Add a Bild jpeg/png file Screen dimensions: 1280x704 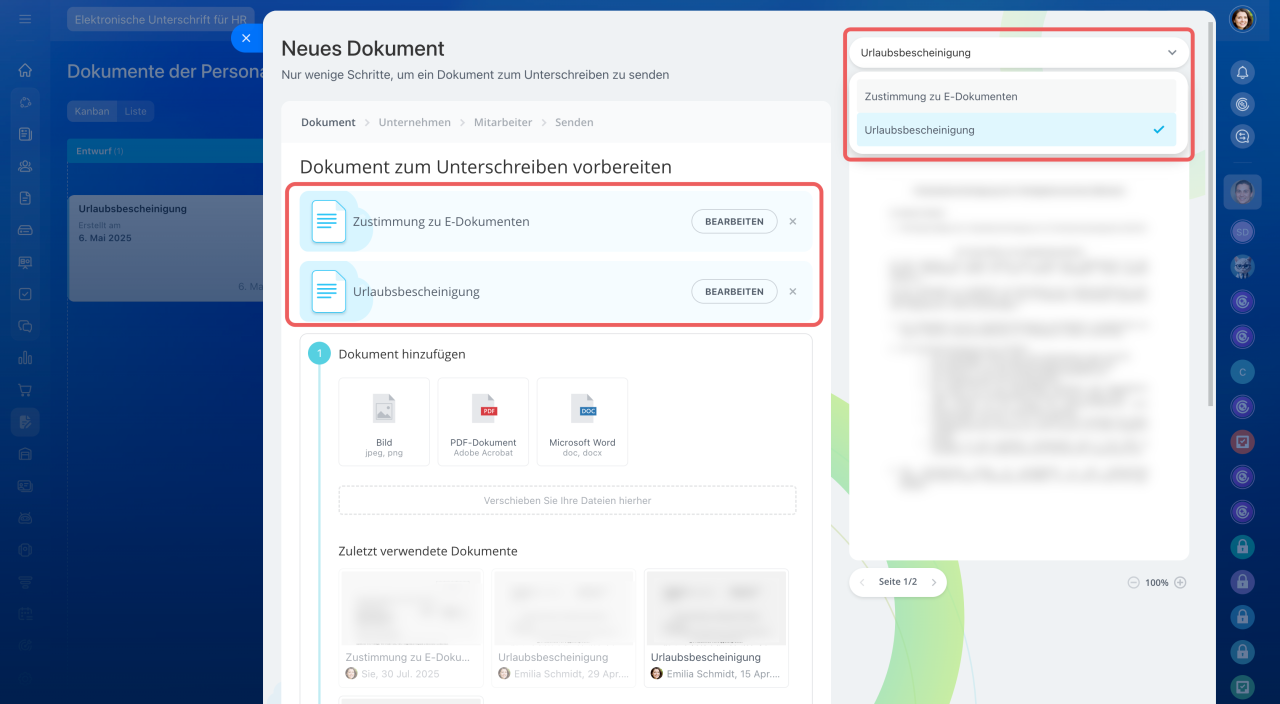[384, 422]
